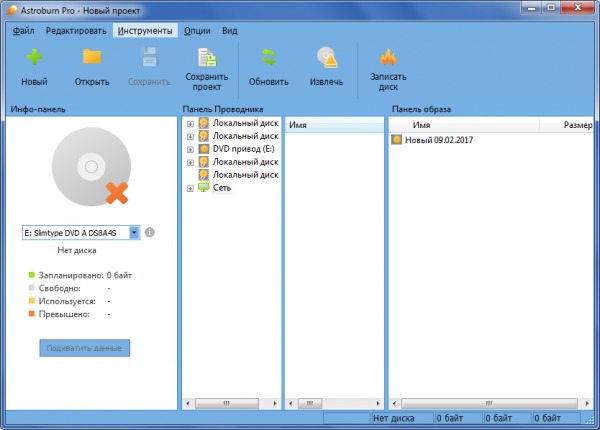Click the Новый green plus icon
Screen dimensions: 600x430
pyautogui.click(x=34, y=59)
